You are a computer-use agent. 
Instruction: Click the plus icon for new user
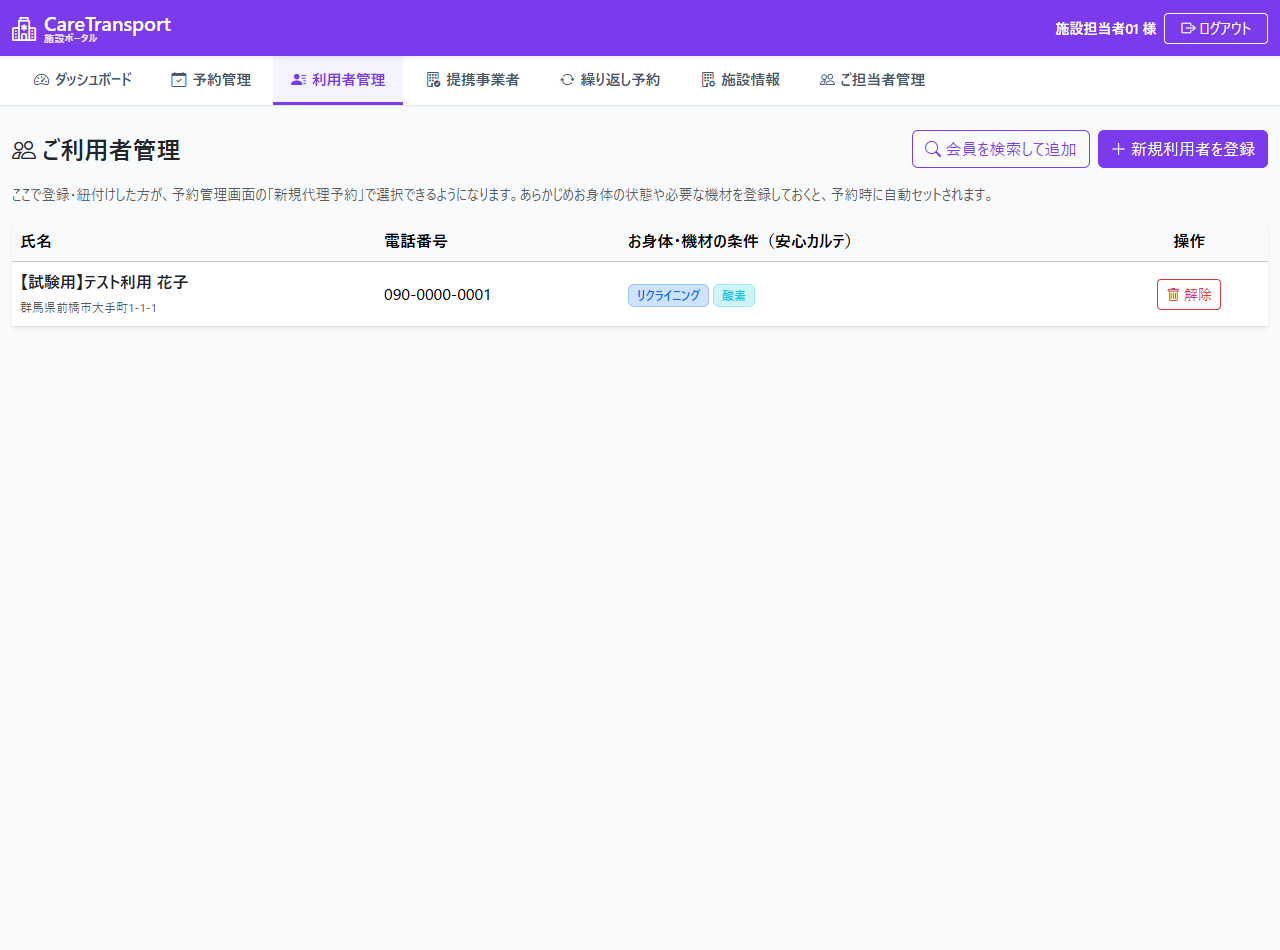point(1118,149)
